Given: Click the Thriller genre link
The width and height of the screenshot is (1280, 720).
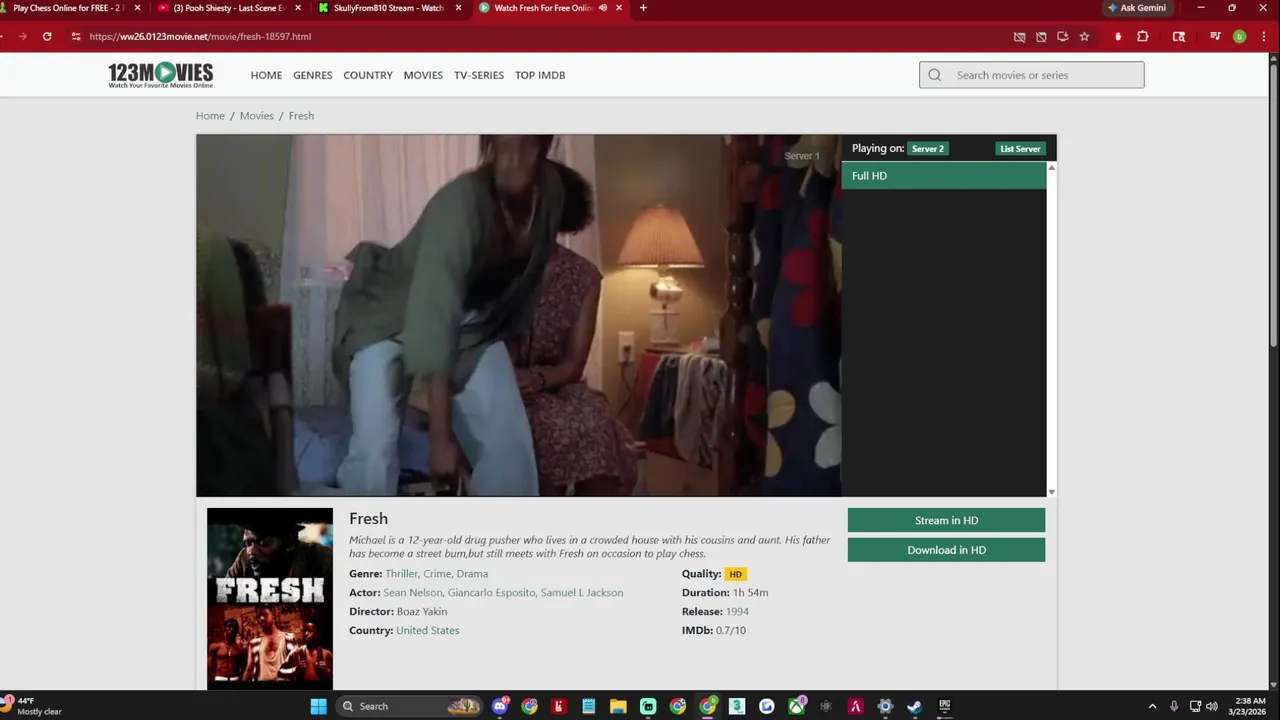Looking at the screenshot, I should [401, 574].
